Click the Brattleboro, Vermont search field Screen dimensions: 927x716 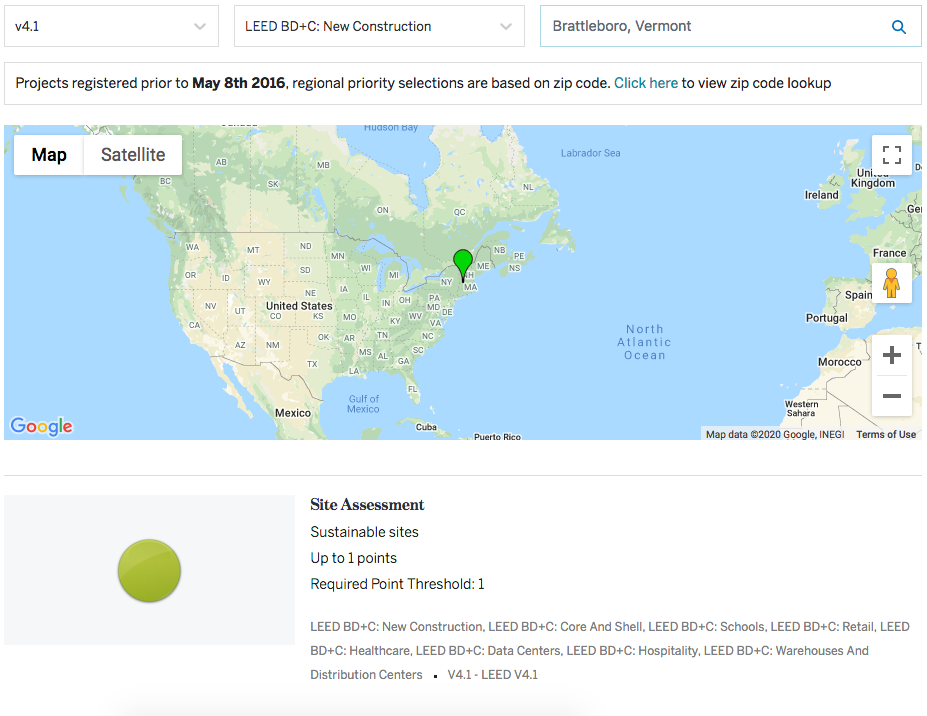(x=710, y=27)
